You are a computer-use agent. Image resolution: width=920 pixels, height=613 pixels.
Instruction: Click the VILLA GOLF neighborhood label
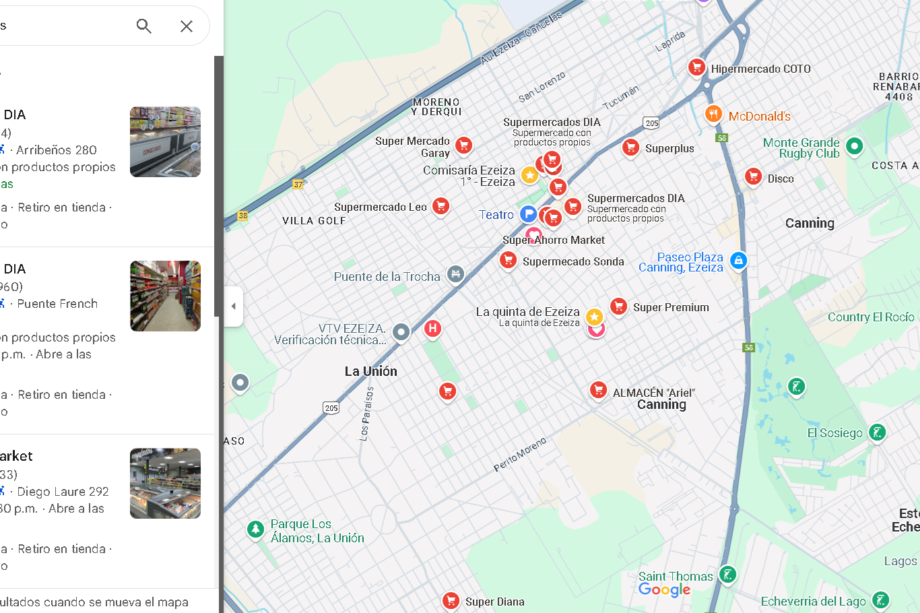coord(314,221)
